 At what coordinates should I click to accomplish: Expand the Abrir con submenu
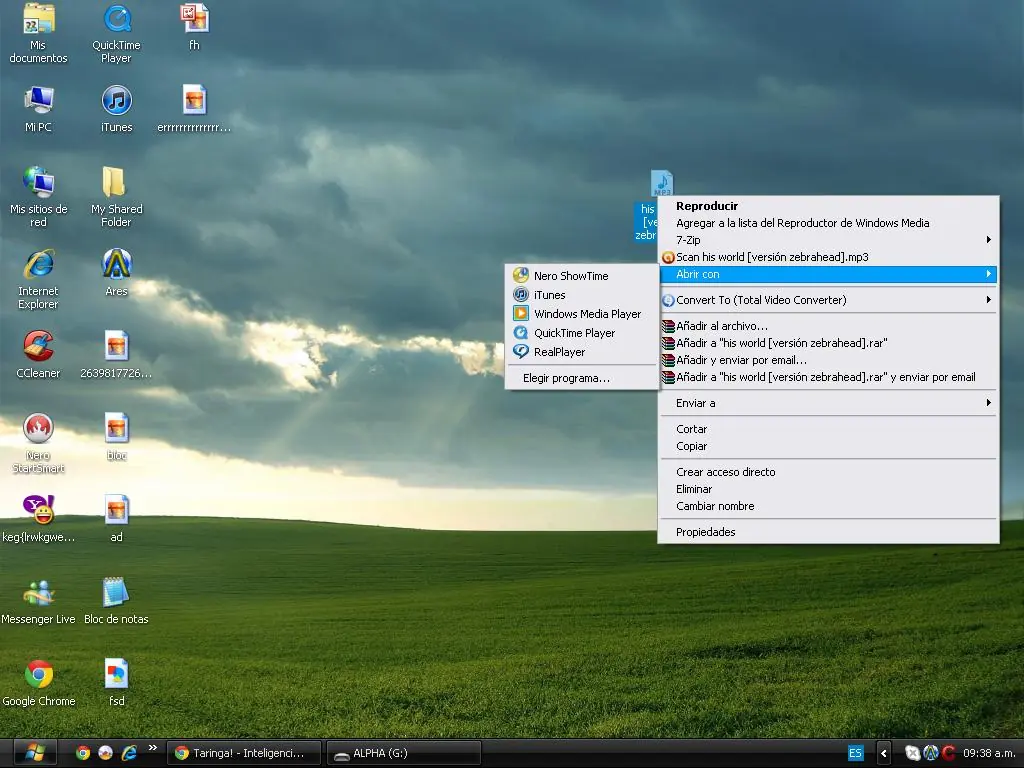pos(828,274)
